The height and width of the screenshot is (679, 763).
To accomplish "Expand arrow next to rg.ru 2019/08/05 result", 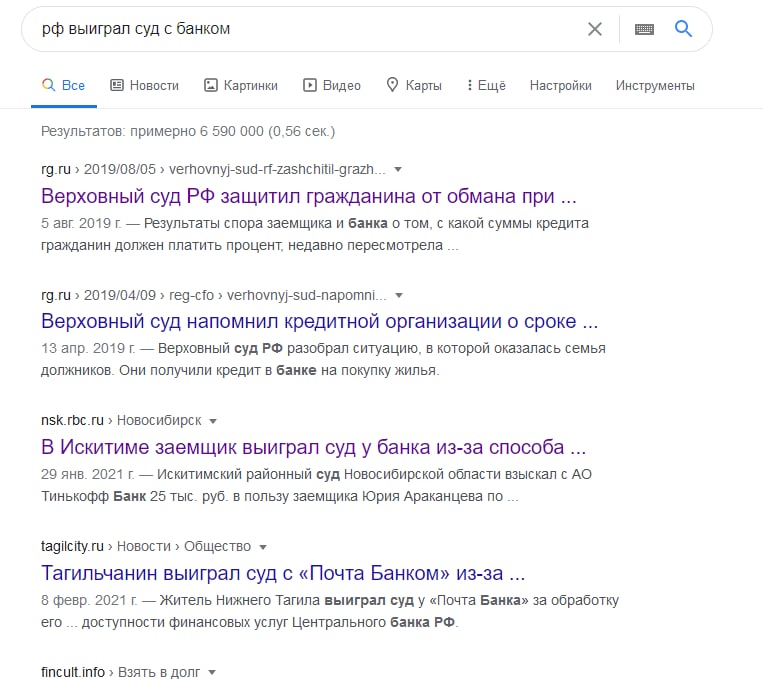I will click(398, 169).
